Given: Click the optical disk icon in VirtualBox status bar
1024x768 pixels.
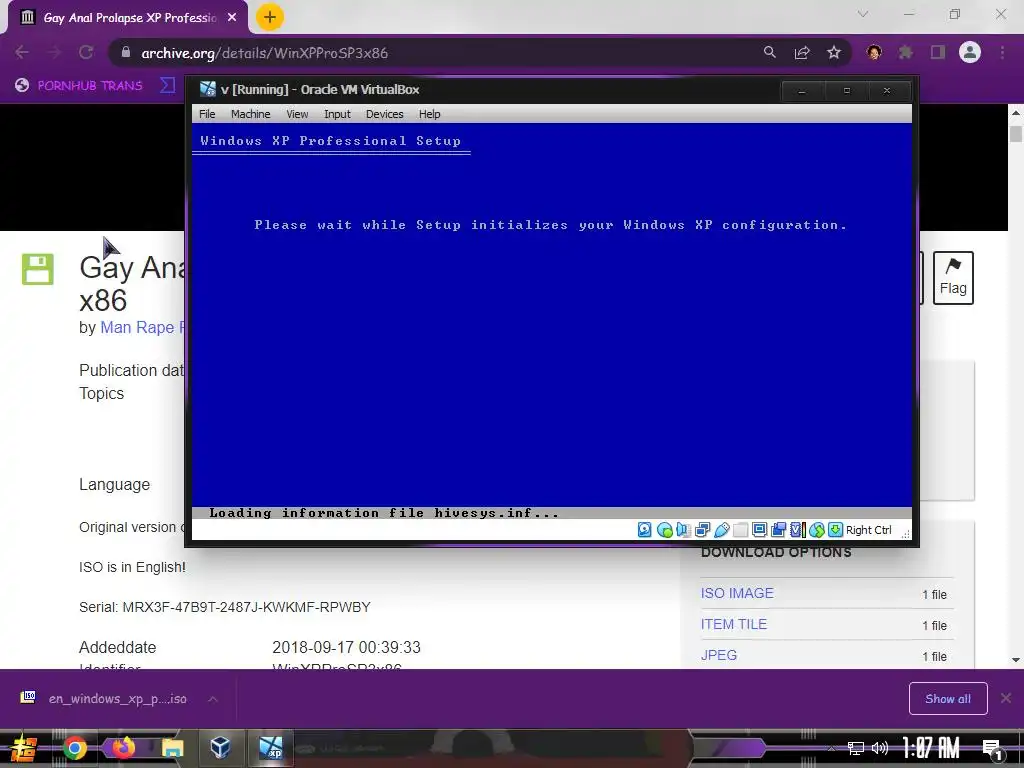Looking at the screenshot, I should pyautogui.click(x=665, y=530).
